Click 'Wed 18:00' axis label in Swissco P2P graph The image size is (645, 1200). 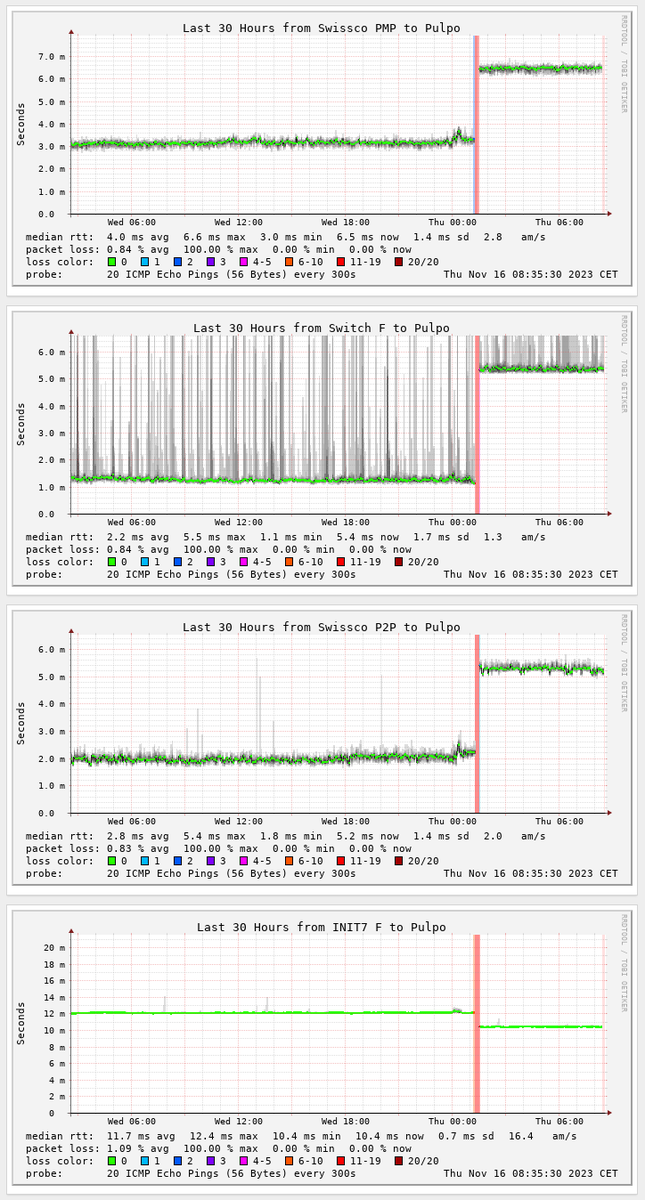pyautogui.click(x=345, y=821)
